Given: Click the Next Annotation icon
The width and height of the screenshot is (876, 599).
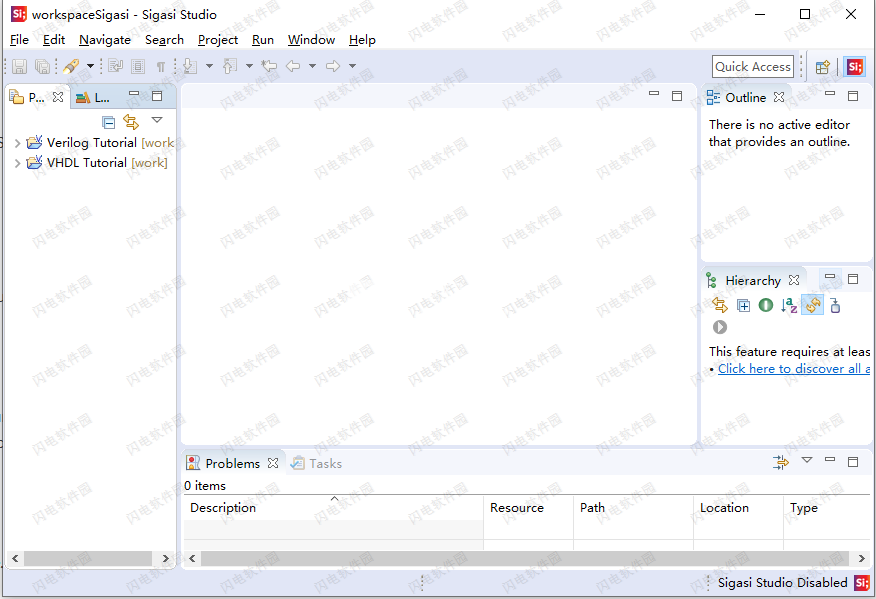Looking at the screenshot, I should [x=190, y=66].
